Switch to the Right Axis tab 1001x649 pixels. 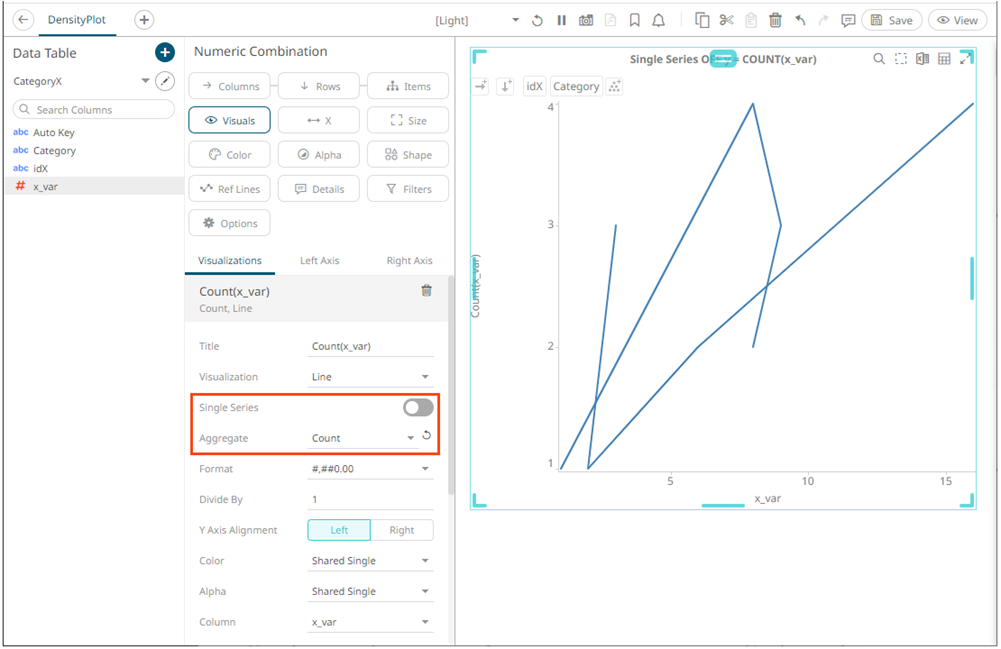pos(409,260)
